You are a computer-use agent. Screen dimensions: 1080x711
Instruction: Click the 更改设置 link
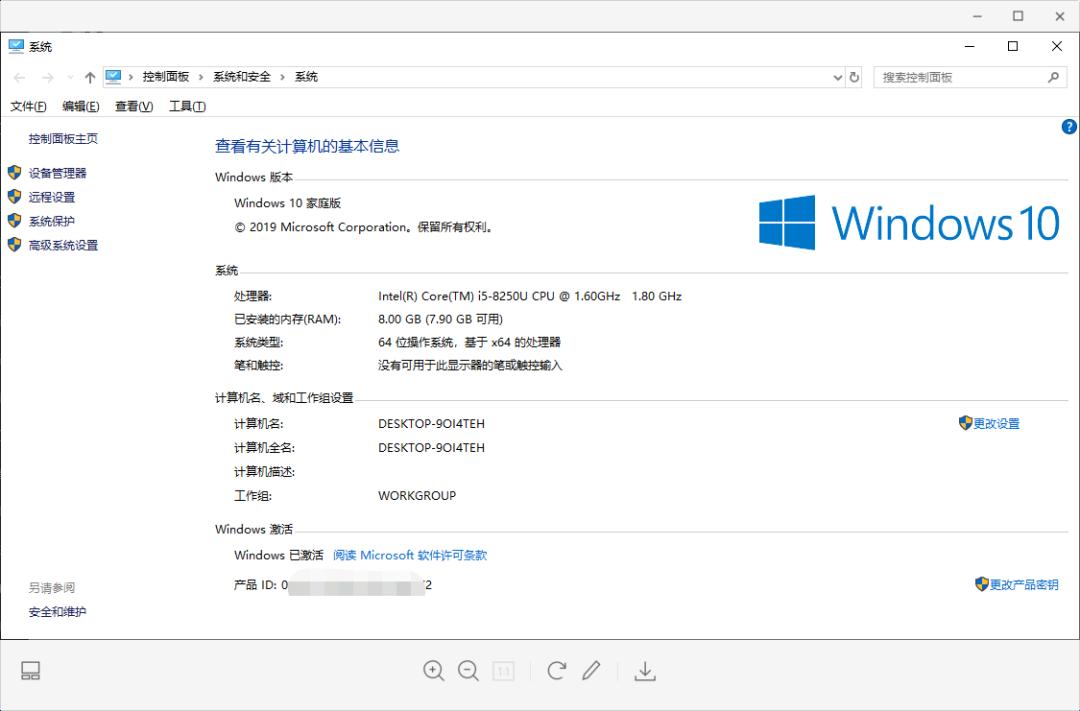(x=996, y=423)
